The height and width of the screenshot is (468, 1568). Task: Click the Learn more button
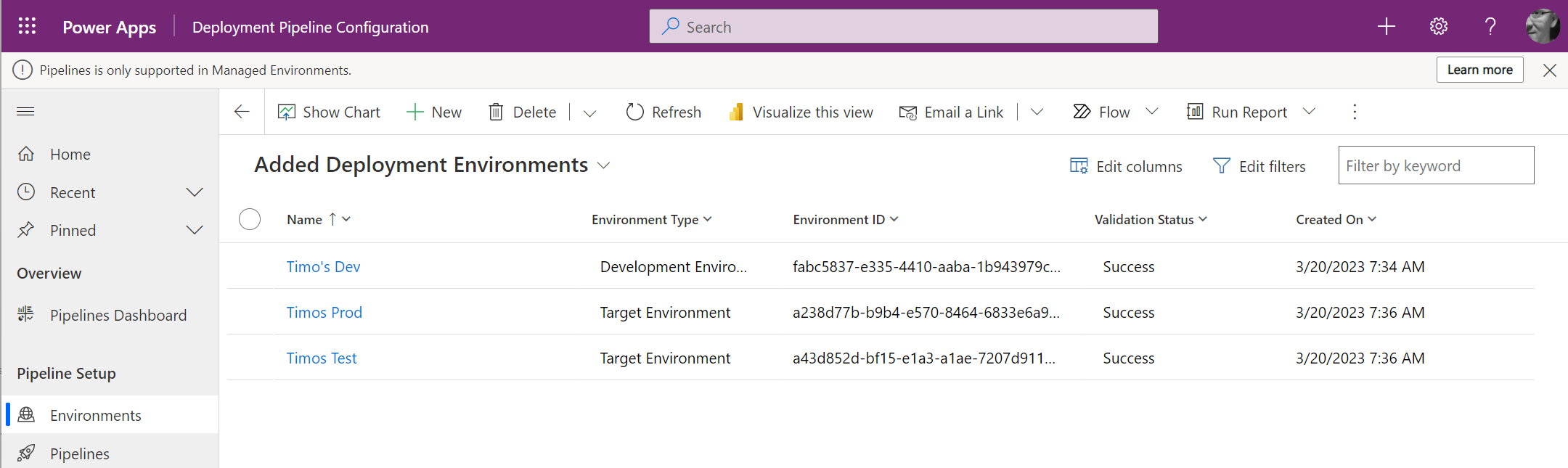tap(1479, 70)
